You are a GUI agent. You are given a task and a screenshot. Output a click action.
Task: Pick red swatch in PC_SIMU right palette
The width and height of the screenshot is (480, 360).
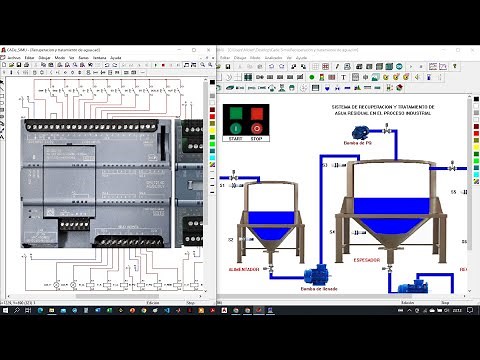(x=476, y=133)
